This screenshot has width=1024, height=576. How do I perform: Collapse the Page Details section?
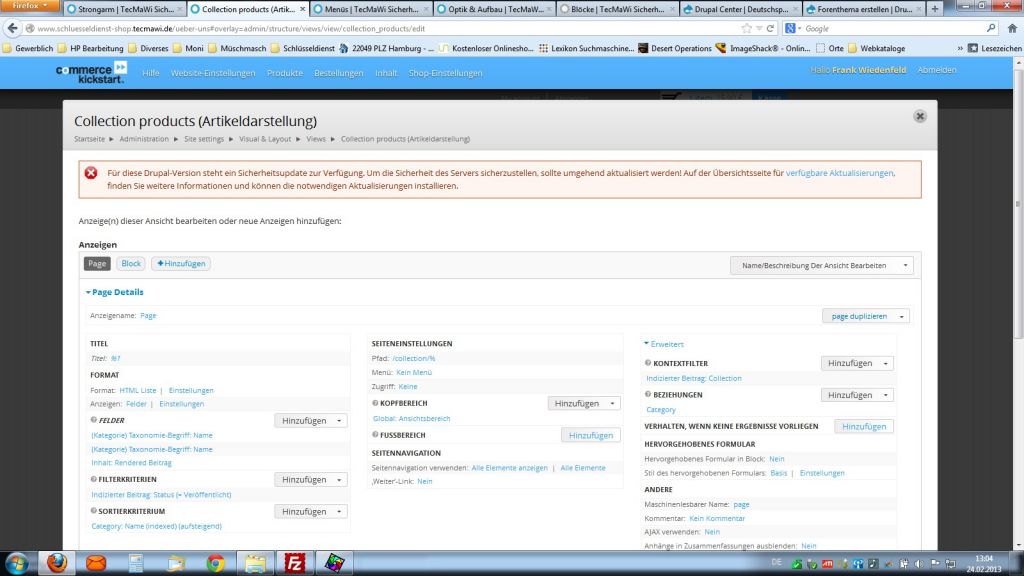(x=114, y=292)
